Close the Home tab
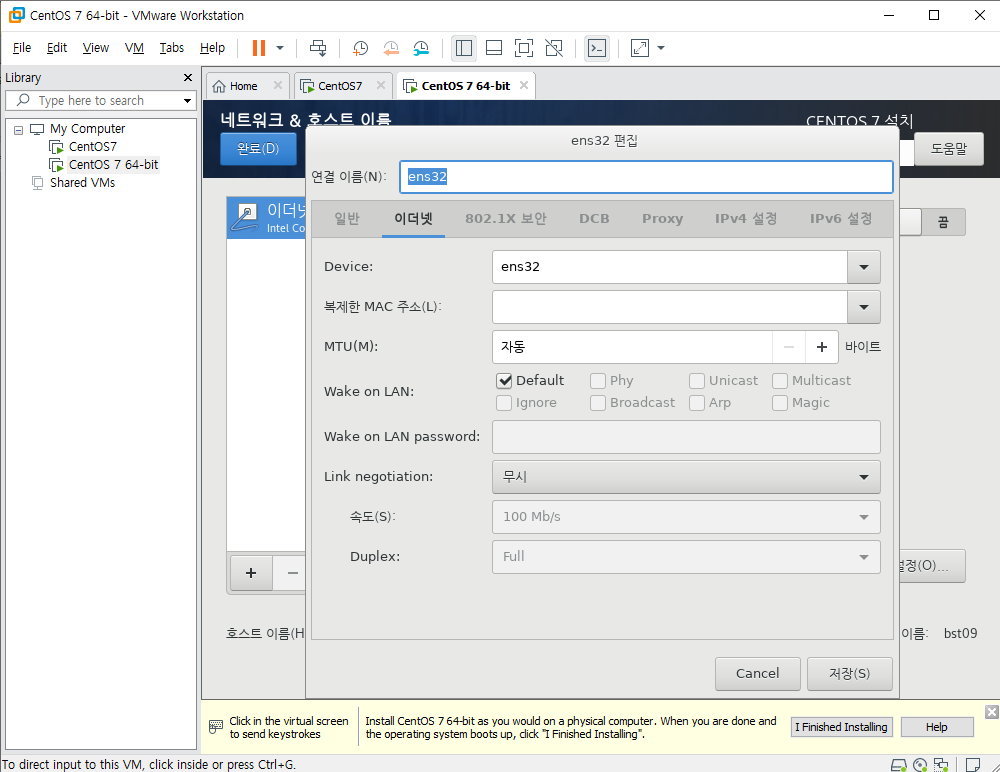The image size is (1000, 772). (277, 85)
